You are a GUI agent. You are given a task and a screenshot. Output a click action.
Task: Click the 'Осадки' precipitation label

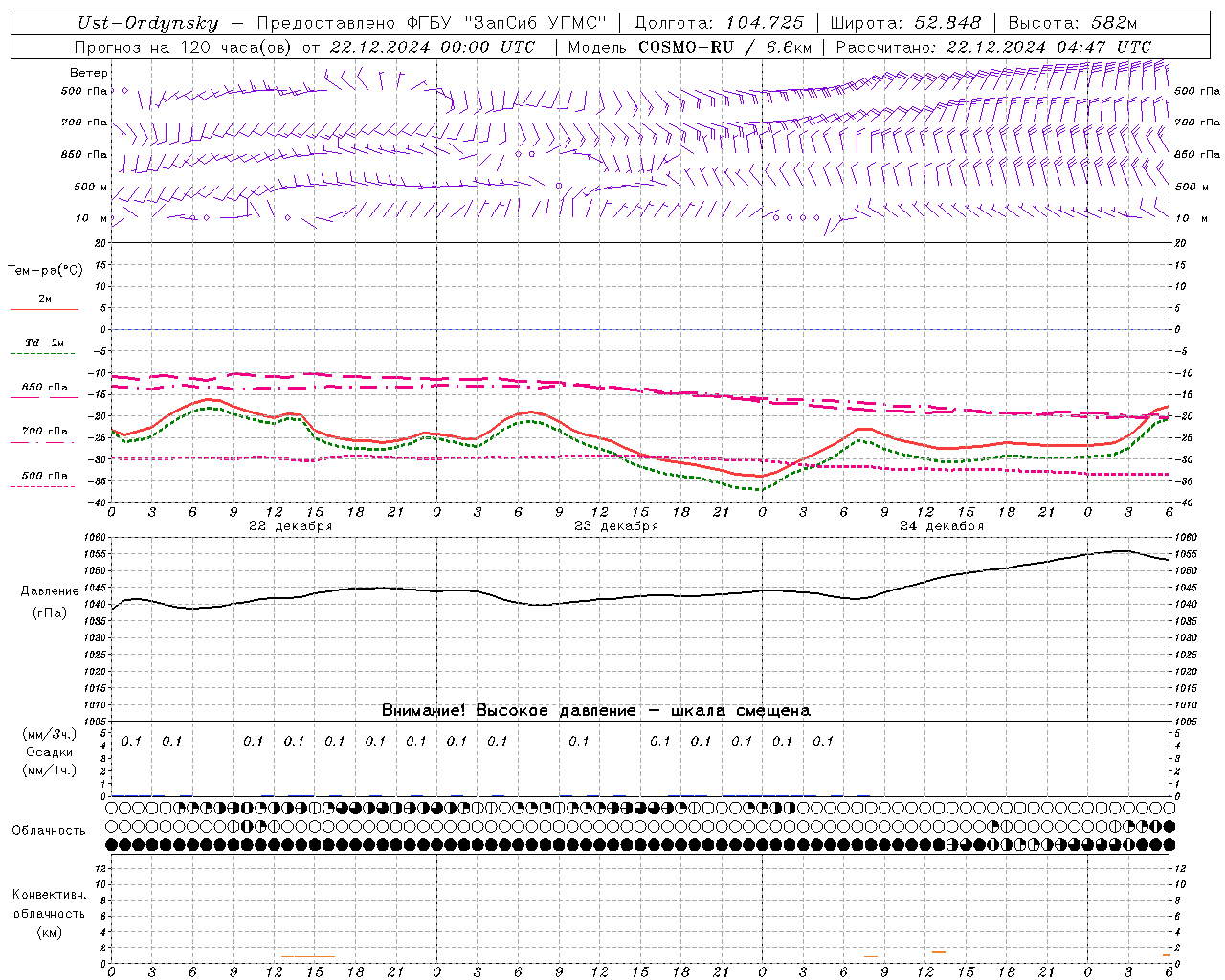[49, 753]
